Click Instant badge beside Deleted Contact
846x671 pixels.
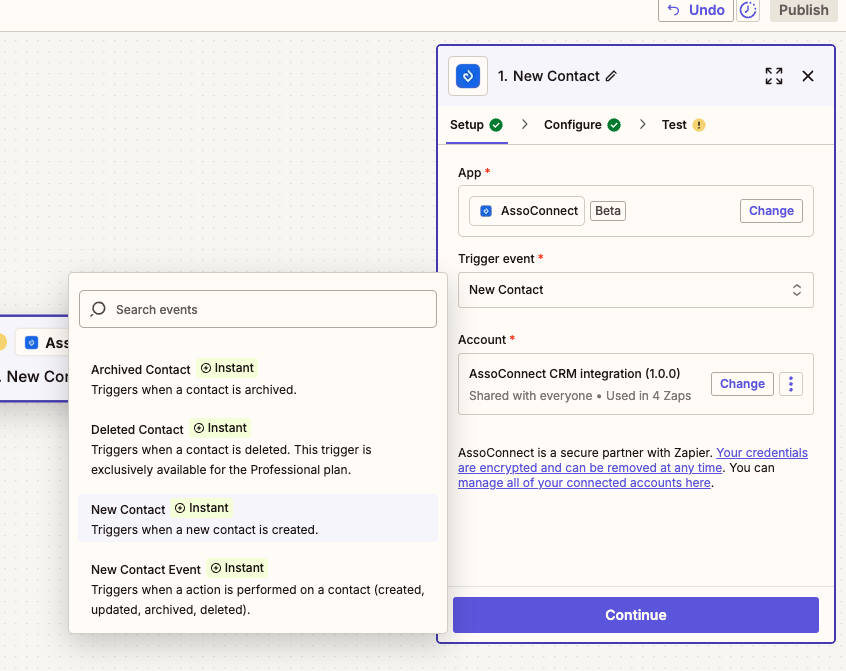coord(220,428)
